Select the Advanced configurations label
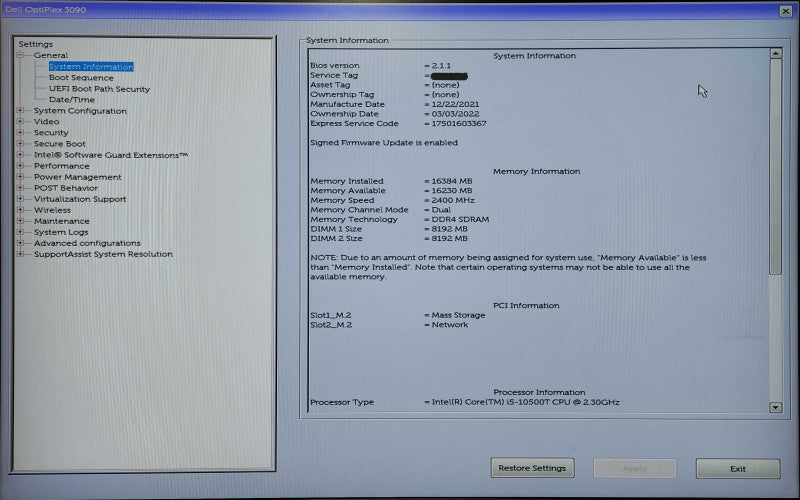The height and width of the screenshot is (500, 800). (x=87, y=243)
